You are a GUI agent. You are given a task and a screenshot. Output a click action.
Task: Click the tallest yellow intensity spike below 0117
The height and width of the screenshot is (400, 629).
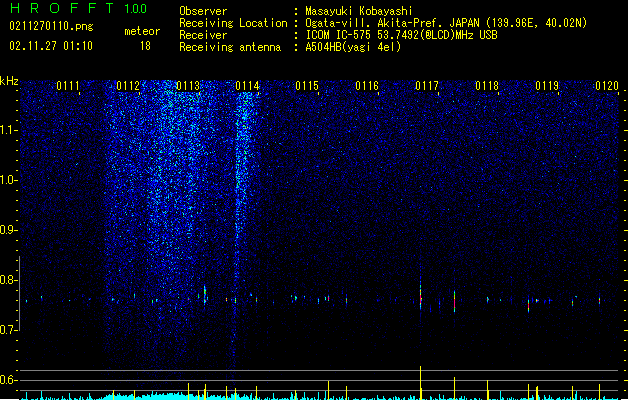click(420, 383)
